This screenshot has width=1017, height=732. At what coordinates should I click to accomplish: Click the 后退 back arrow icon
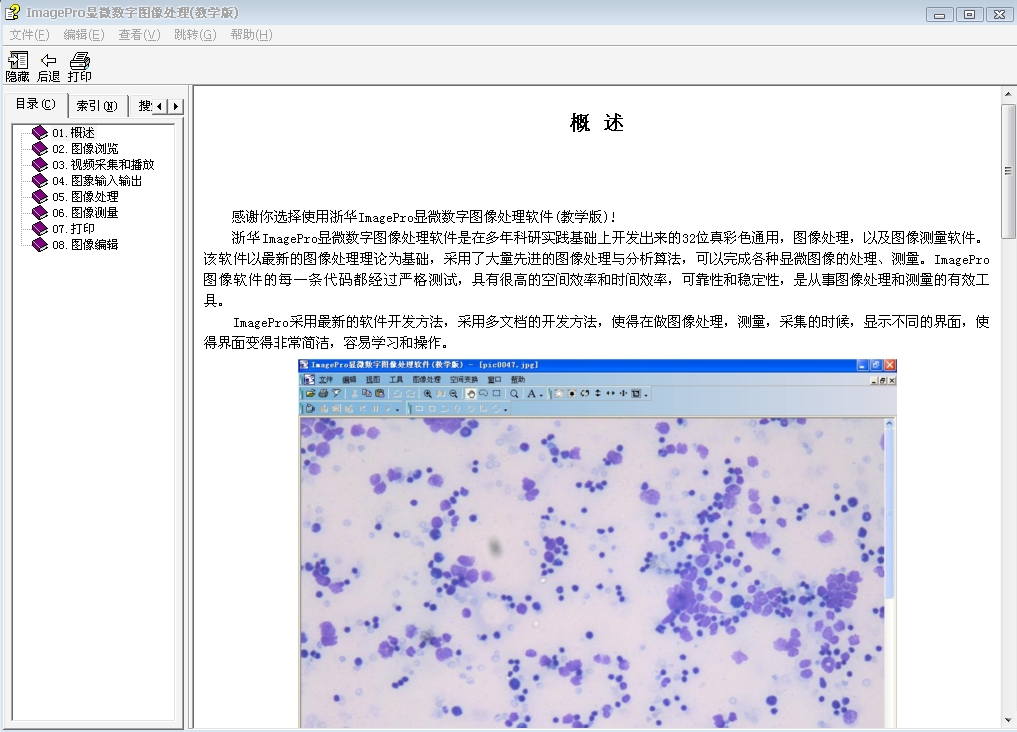(49, 66)
